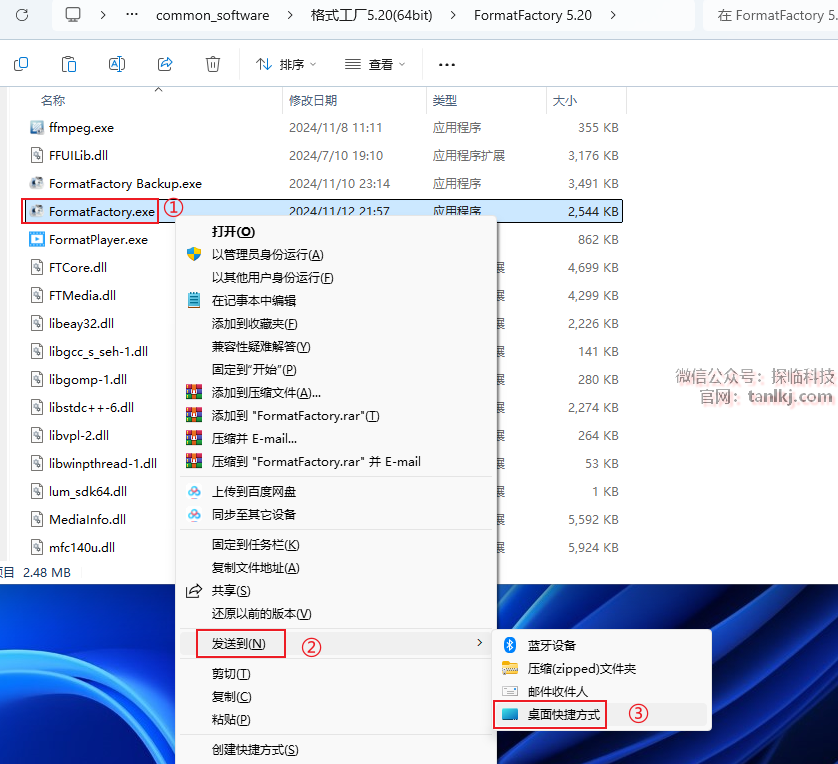Click the rename icon in toolbar

point(117,64)
